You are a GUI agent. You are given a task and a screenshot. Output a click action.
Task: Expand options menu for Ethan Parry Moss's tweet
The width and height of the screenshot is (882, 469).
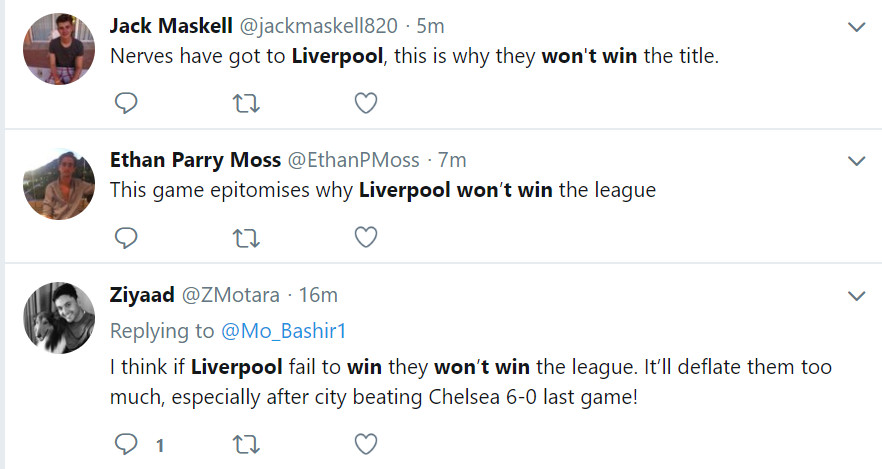tap(856, 161)
